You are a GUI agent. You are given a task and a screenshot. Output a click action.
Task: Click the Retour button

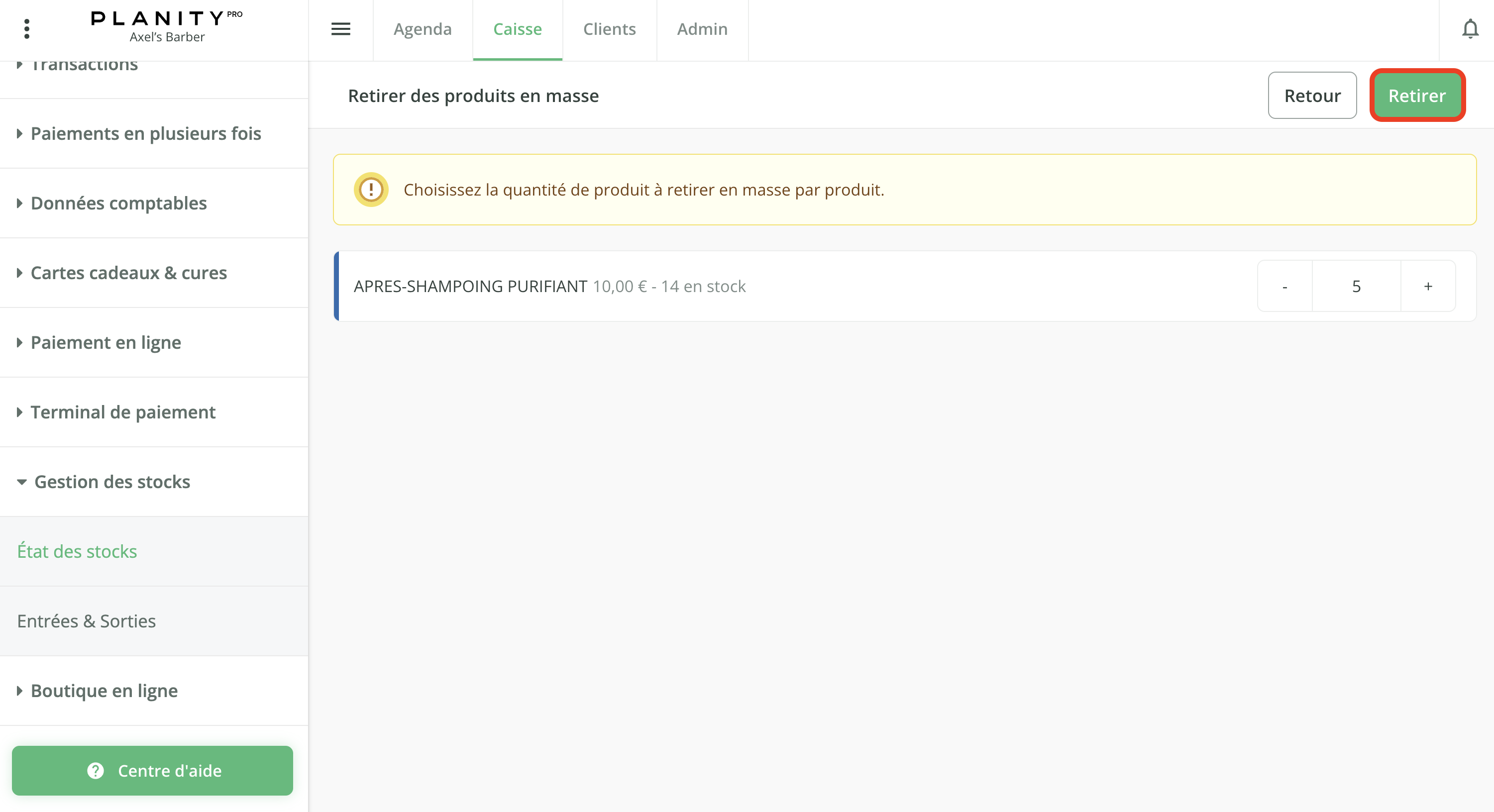[1312, 96]
